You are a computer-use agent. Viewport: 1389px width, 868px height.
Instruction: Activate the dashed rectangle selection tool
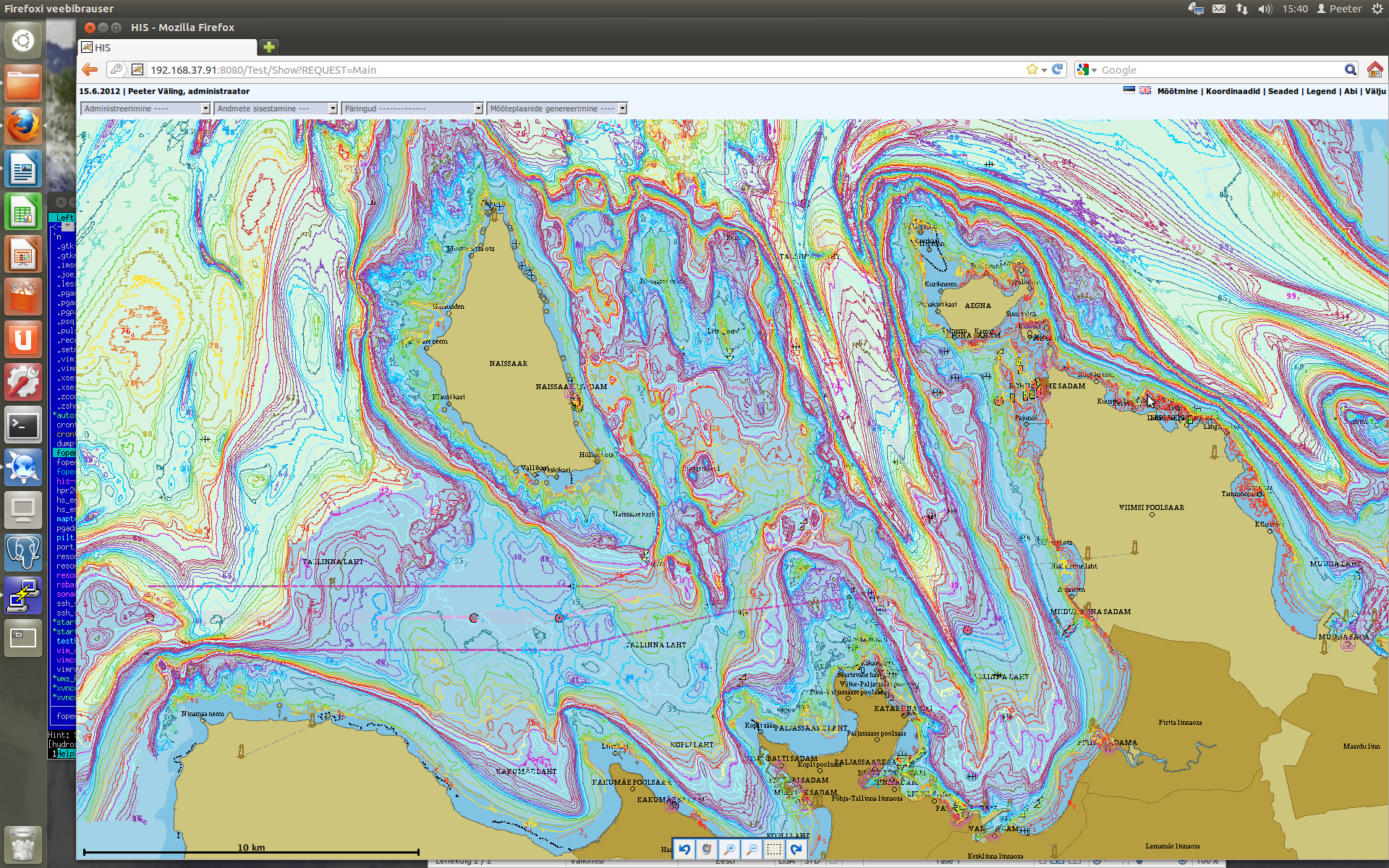[774, 849]
